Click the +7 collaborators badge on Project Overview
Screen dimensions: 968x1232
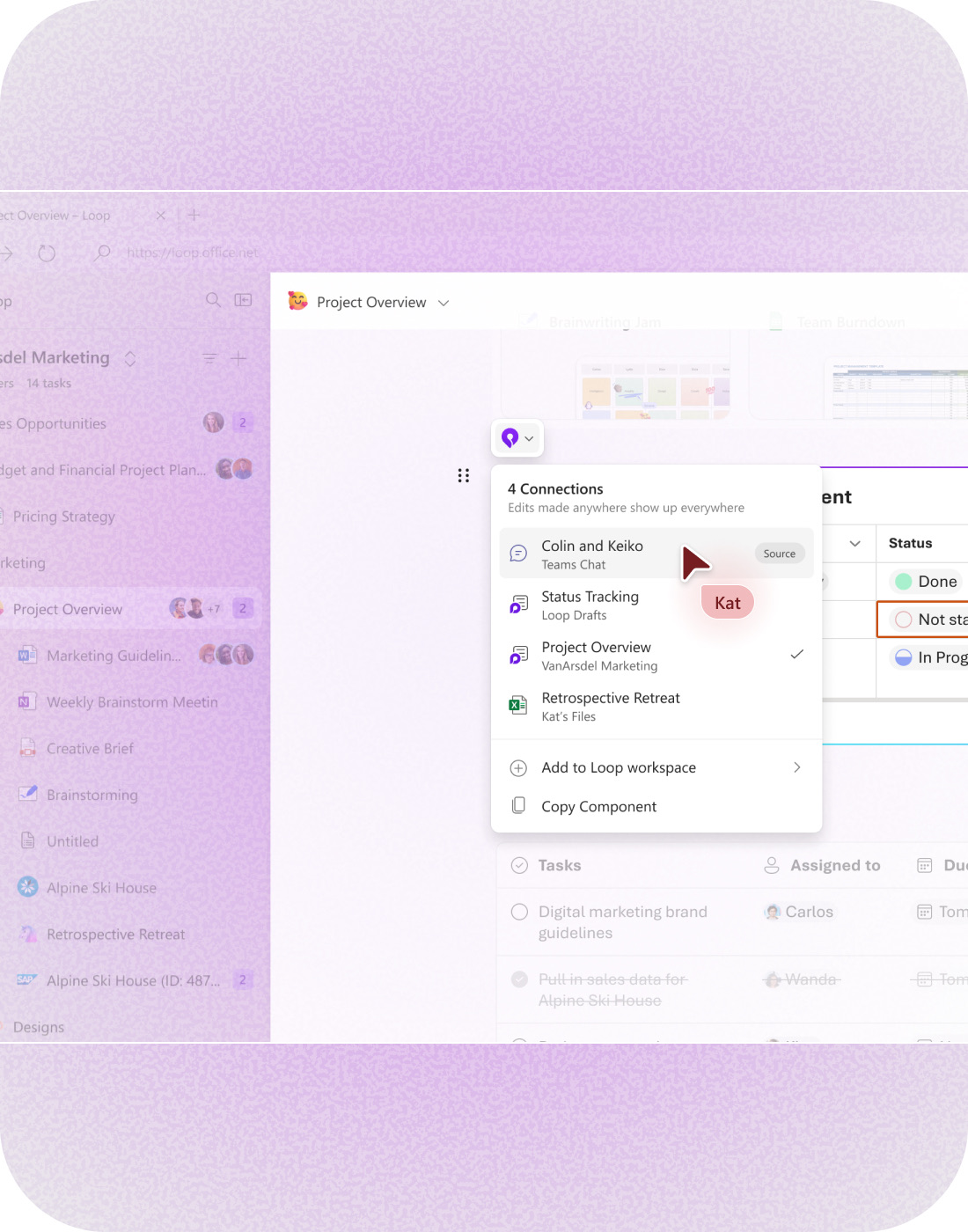[214, 609]
